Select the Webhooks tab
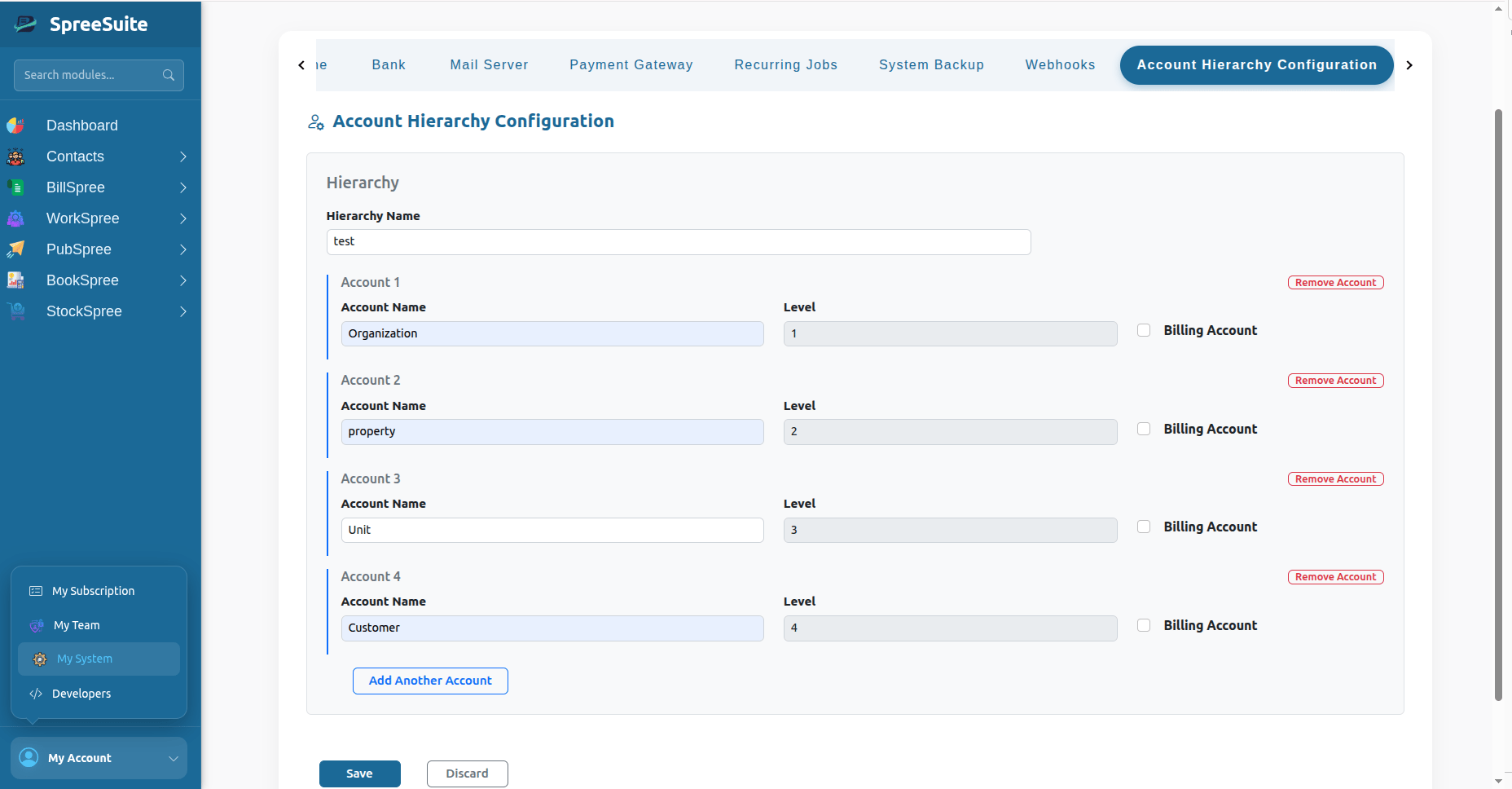 point(1060,65)
